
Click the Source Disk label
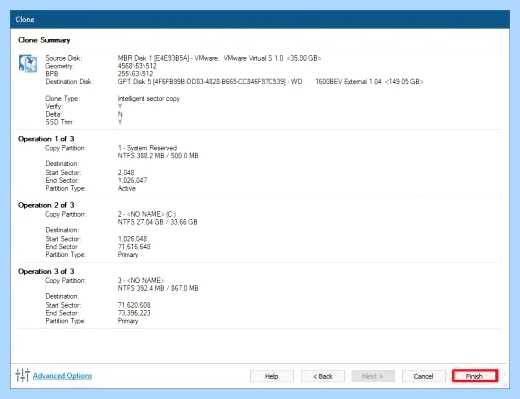63,58
